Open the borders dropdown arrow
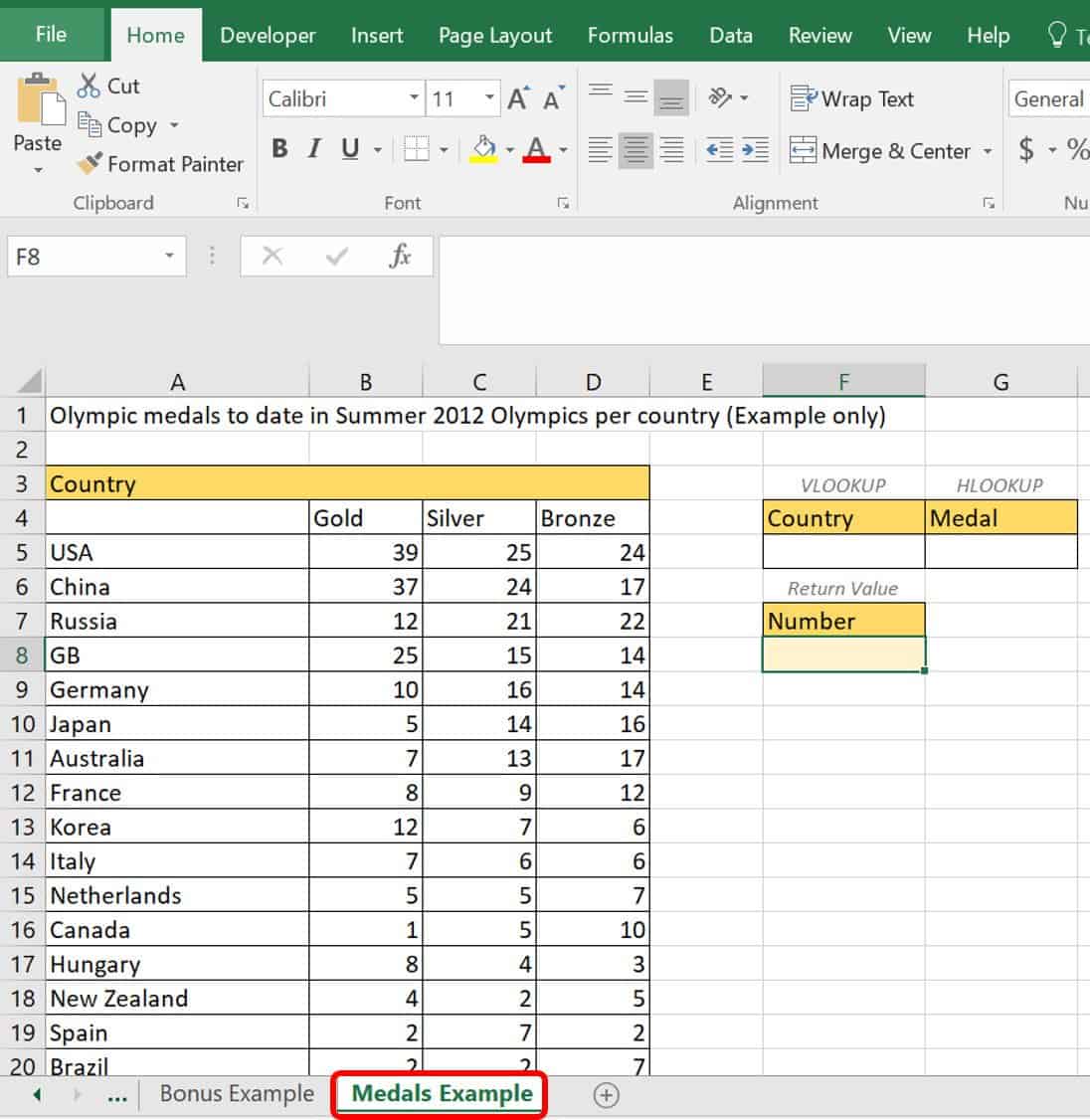The height and width of the screenshot is (1120, 1090). click(444, 150)
